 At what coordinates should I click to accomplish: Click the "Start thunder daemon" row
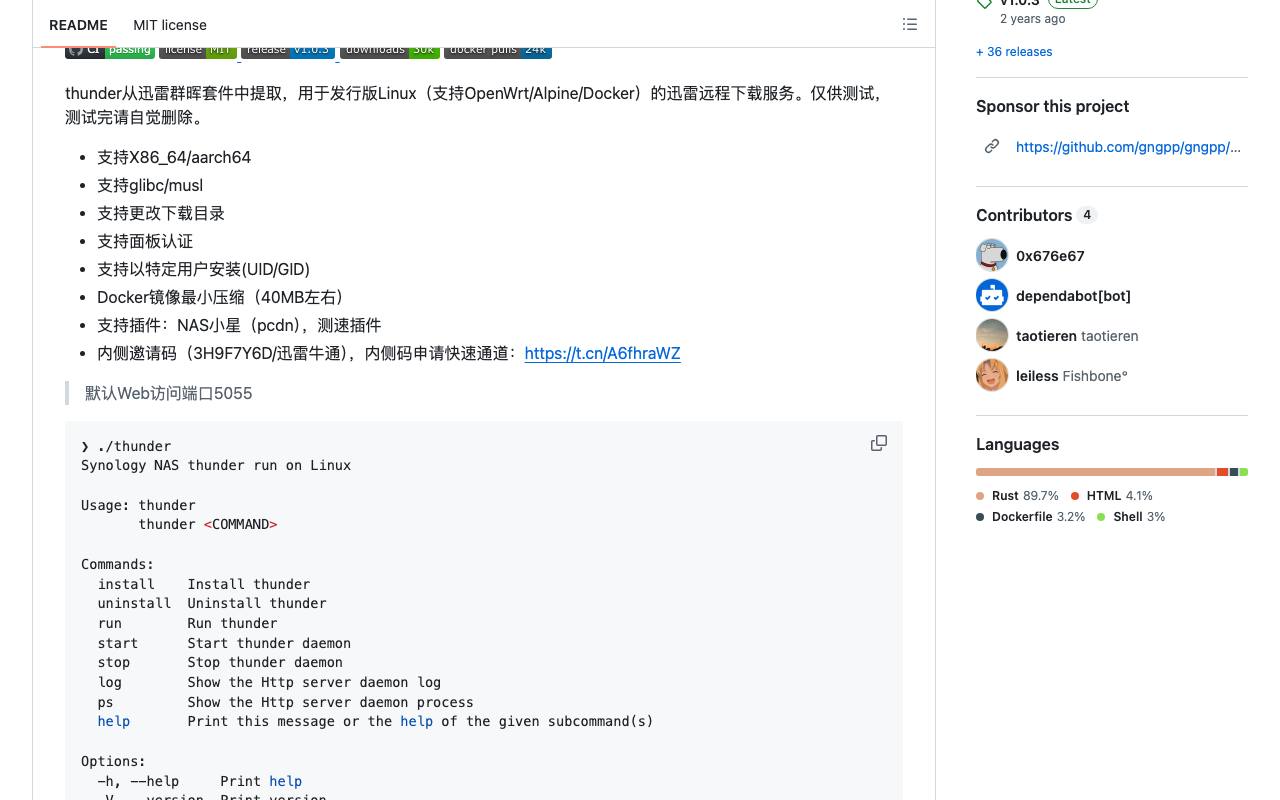(224, 643)
